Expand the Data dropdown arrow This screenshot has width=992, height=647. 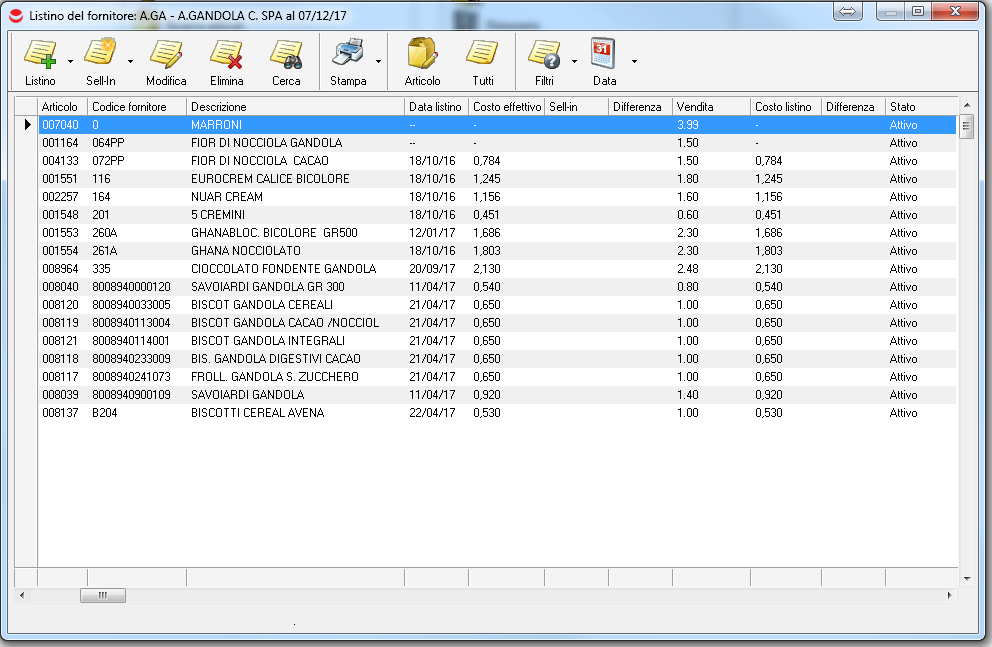(634, 62)
